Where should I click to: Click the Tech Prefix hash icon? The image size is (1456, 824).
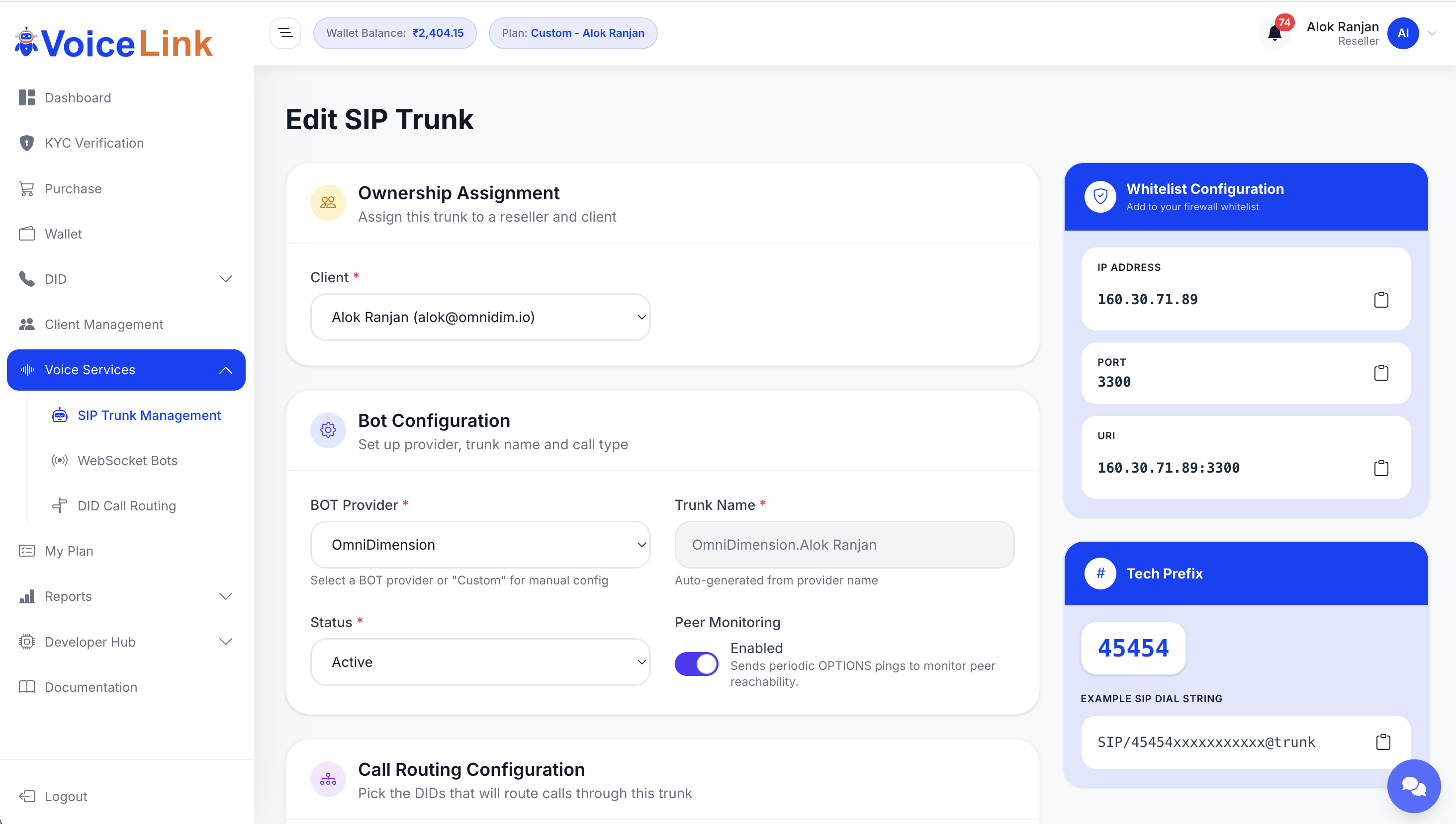(1100, 574)
